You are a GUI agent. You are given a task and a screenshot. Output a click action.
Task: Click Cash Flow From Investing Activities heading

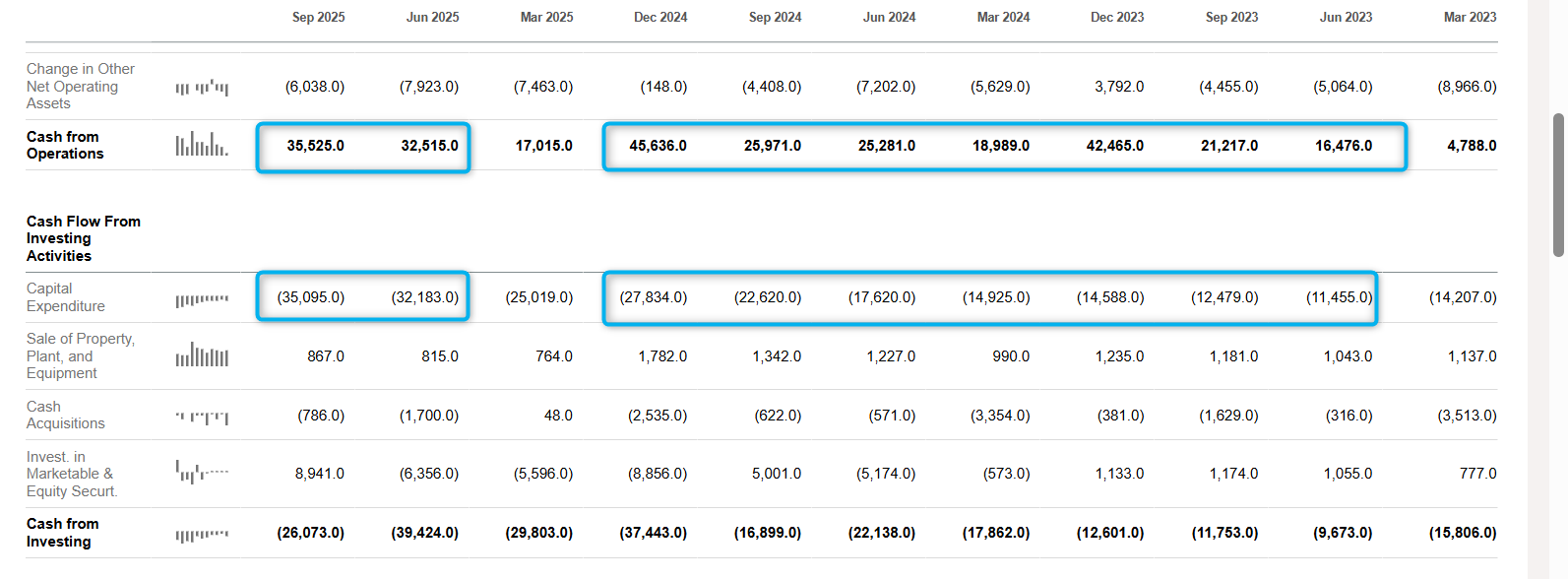point(83,238)
